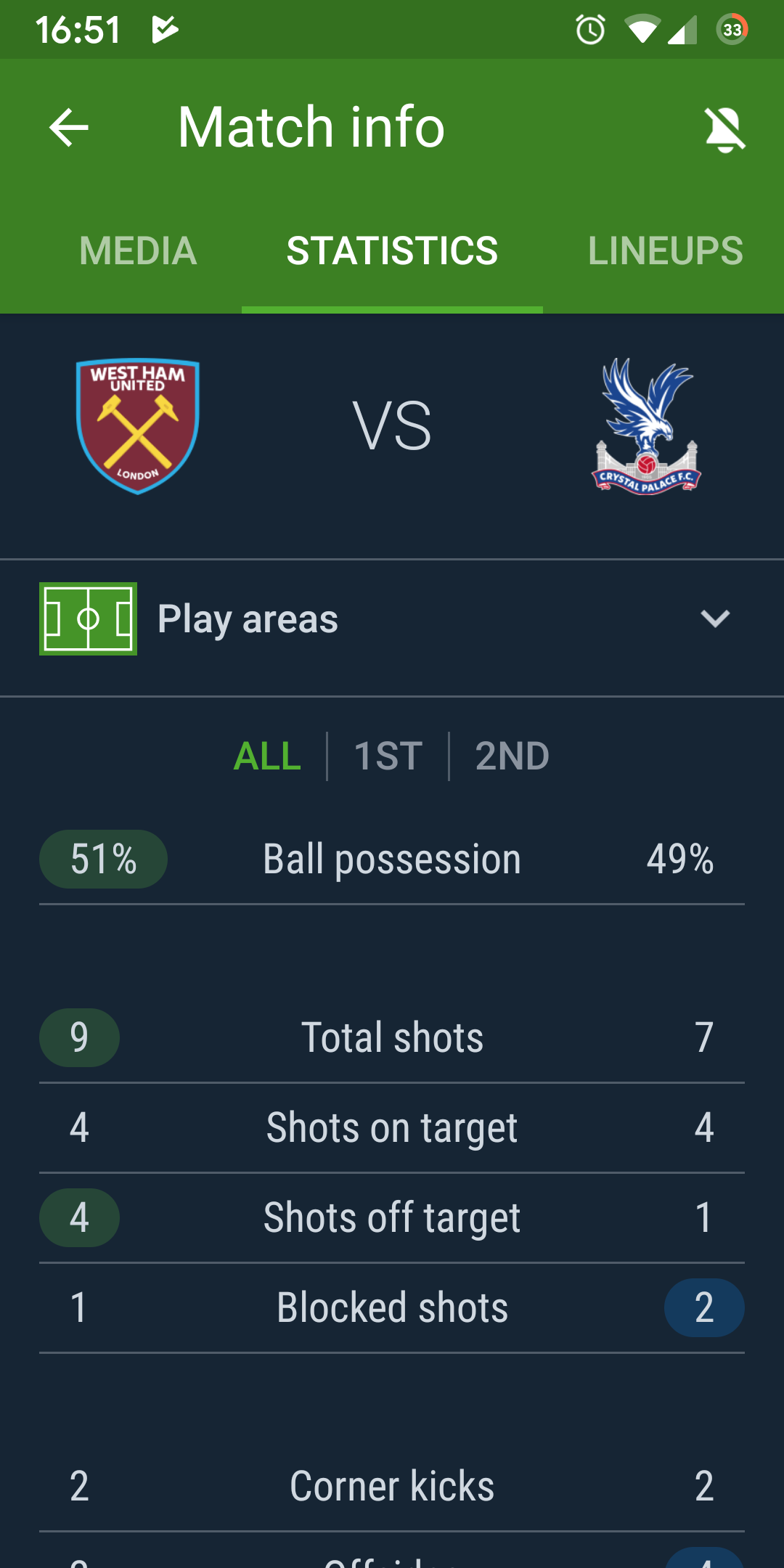Tap the football pitch icon
Viewport: 784px width, 1568px height.
88,618
